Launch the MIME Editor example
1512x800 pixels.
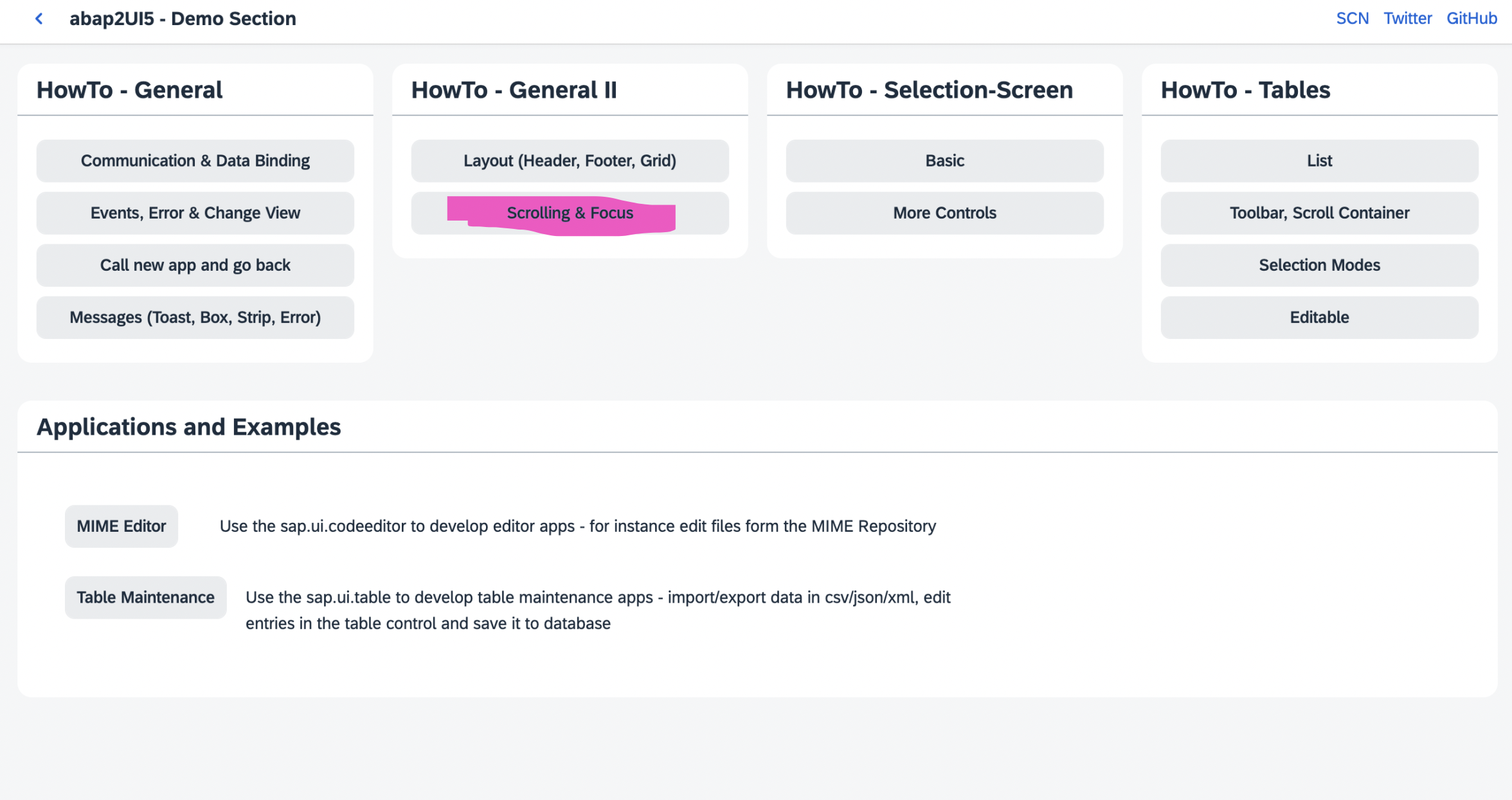(x=121, y=526)
